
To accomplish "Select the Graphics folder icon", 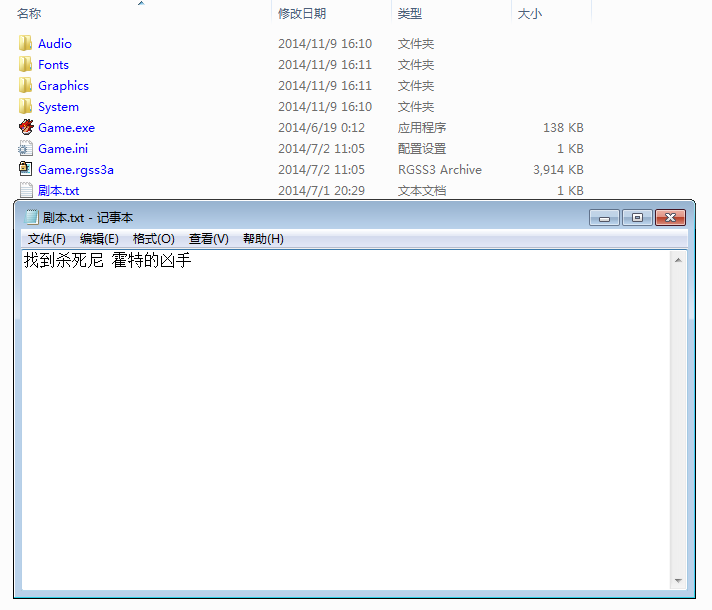I will [x=25, y=85].
